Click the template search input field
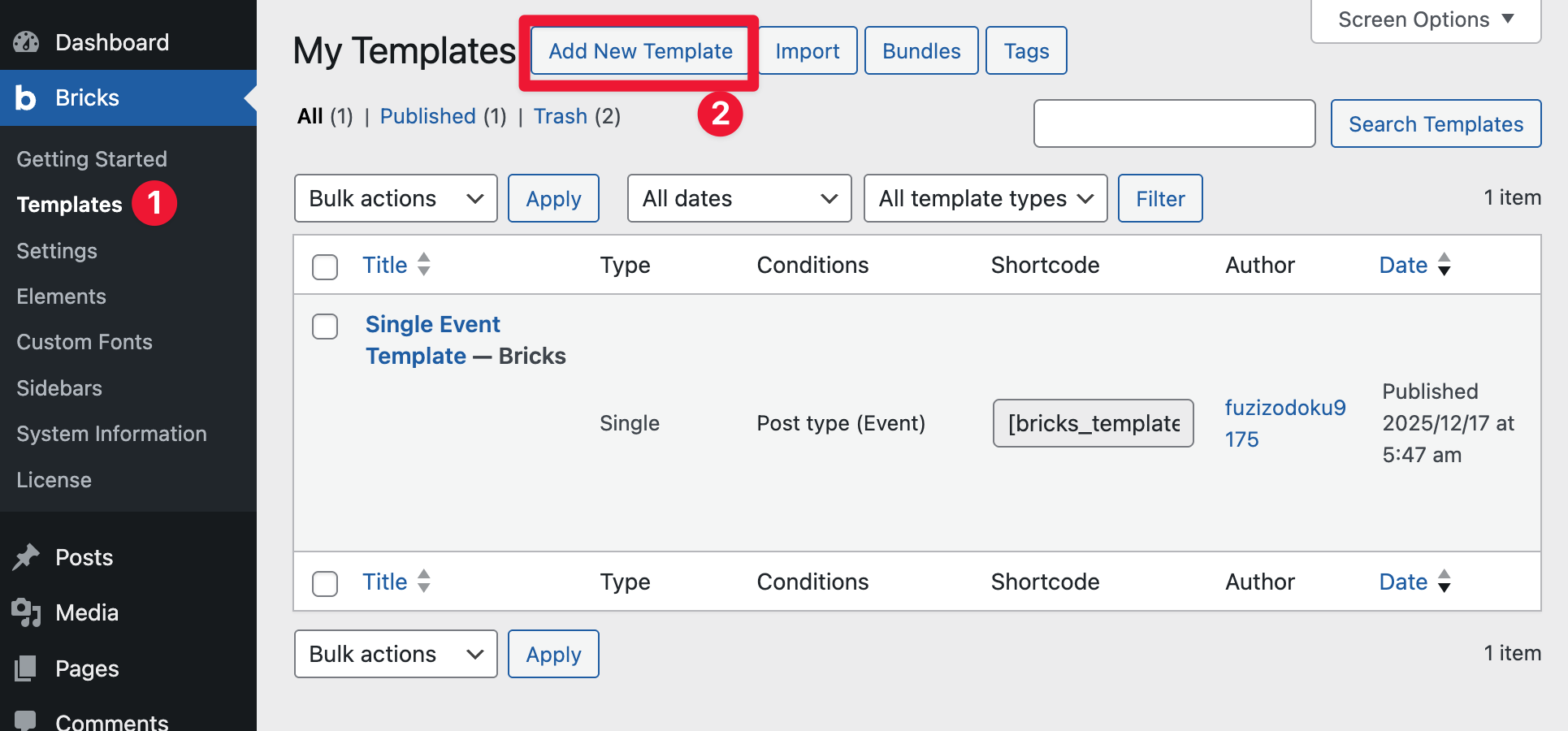Screen dimensions: 1568x731 1174,123
